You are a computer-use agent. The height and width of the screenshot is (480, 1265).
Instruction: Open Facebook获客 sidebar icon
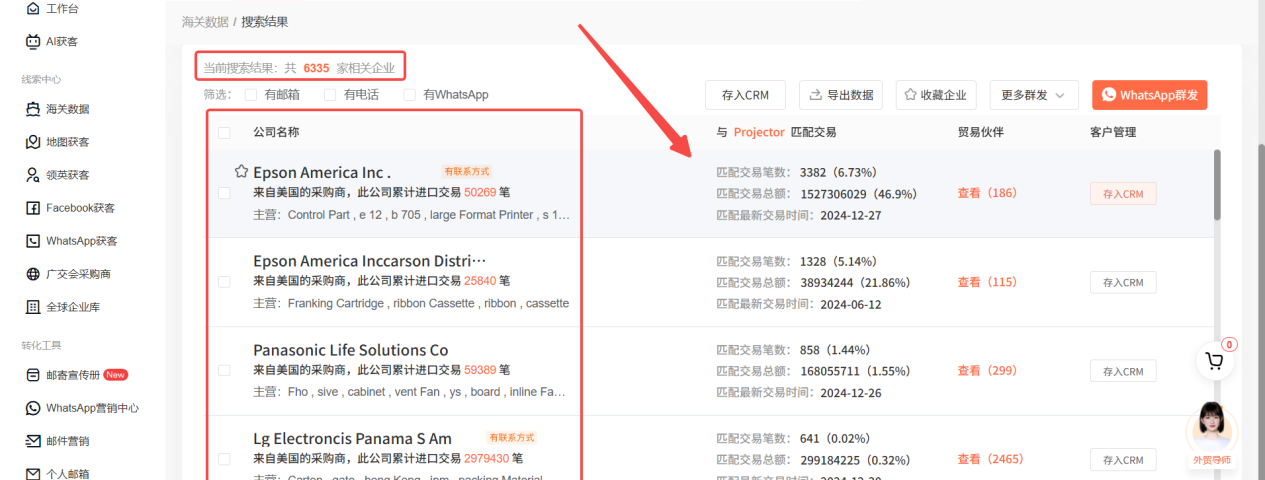point(33,208)
